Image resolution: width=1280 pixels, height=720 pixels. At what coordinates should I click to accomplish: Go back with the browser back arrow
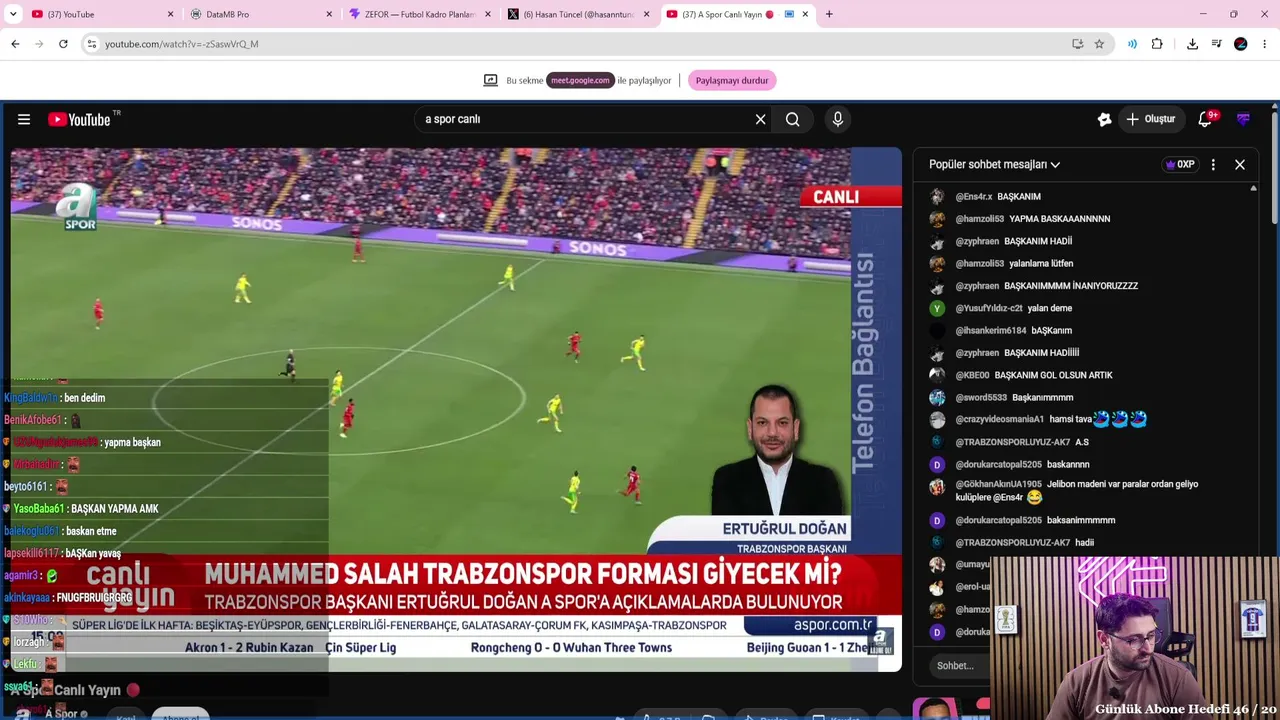coord(15,44)
